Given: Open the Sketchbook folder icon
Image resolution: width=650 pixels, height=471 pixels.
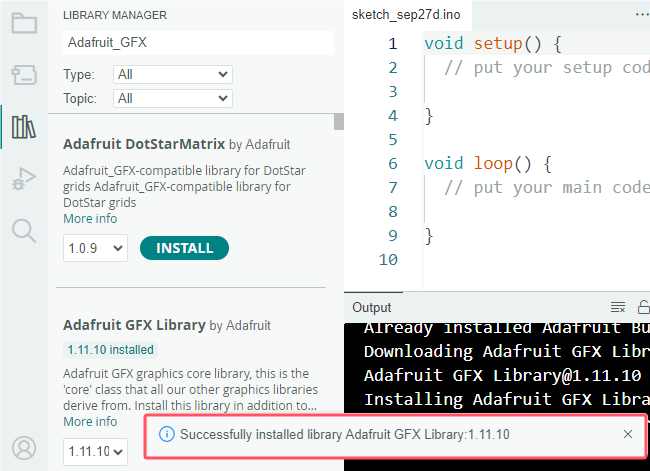Looking at the screenshot, I should 24,23.
